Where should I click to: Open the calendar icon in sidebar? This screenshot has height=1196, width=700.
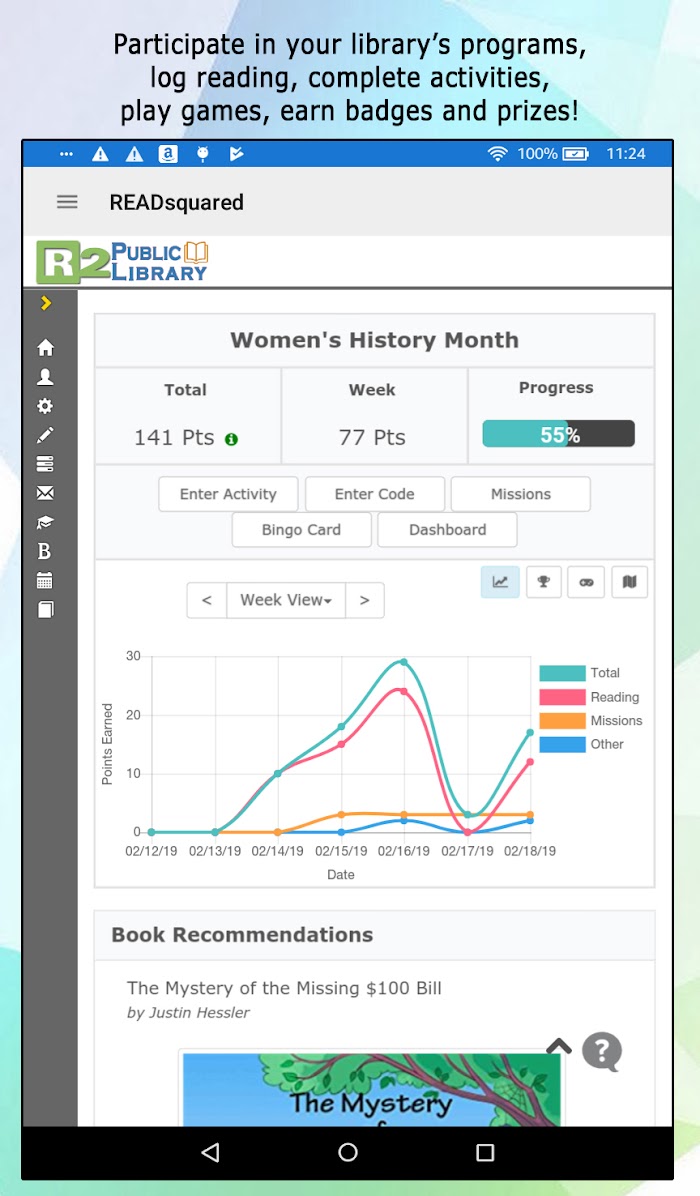(x=45, y=580)
